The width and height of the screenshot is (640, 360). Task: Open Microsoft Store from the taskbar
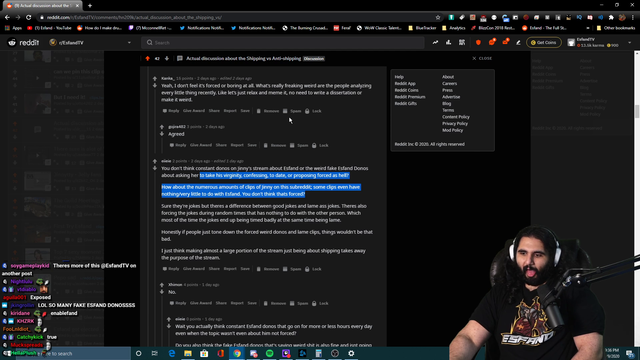(204, 353)
